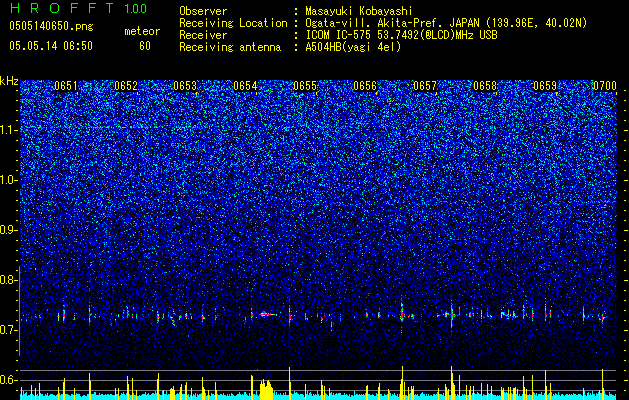Click the receiver ICOM IC-575 text
The width and height of the screenshot is (629, 400).
tap(401, 35)
